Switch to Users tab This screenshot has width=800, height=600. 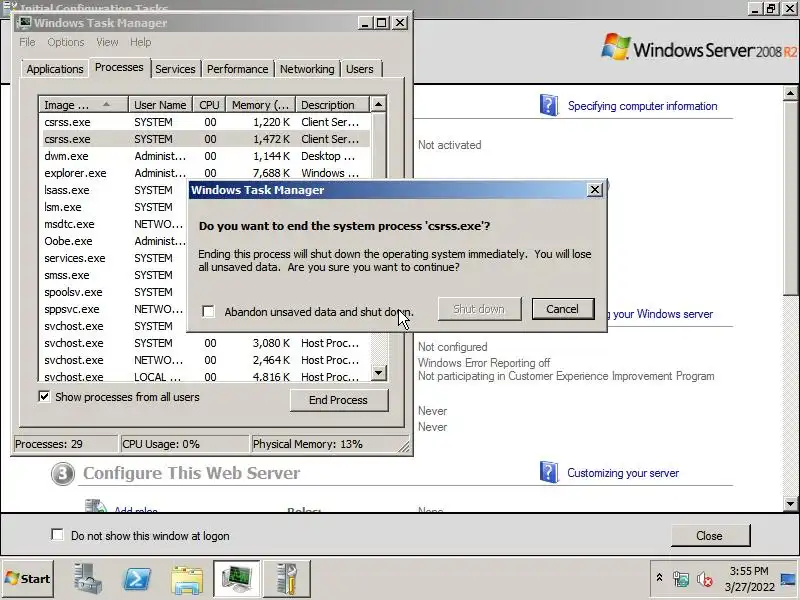[x=360, y=69]
